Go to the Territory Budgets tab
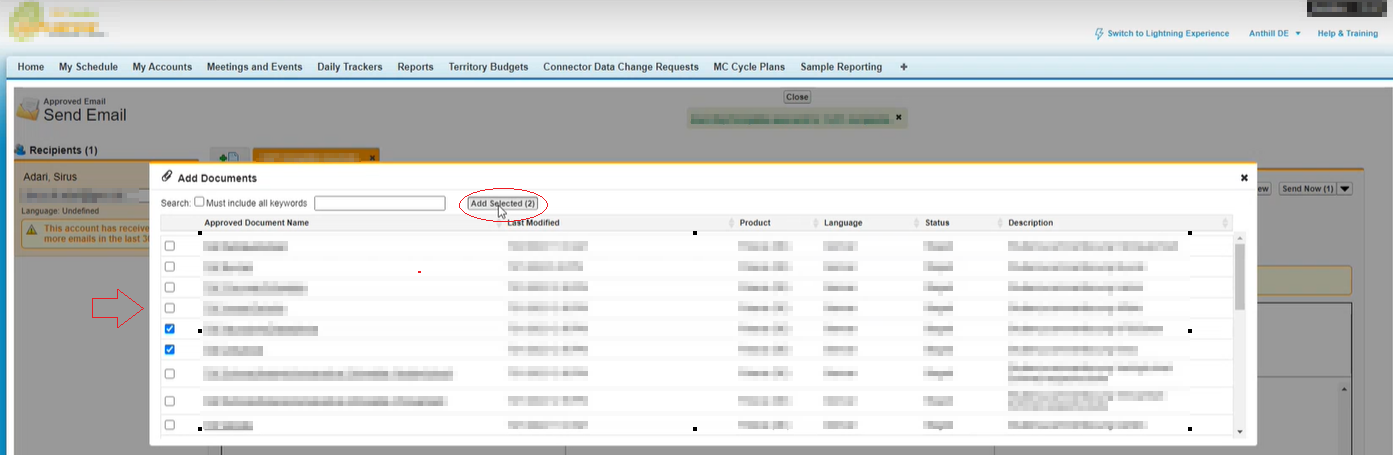The width and height of the screenshot is (1393, 455). (x=488, y=67)
